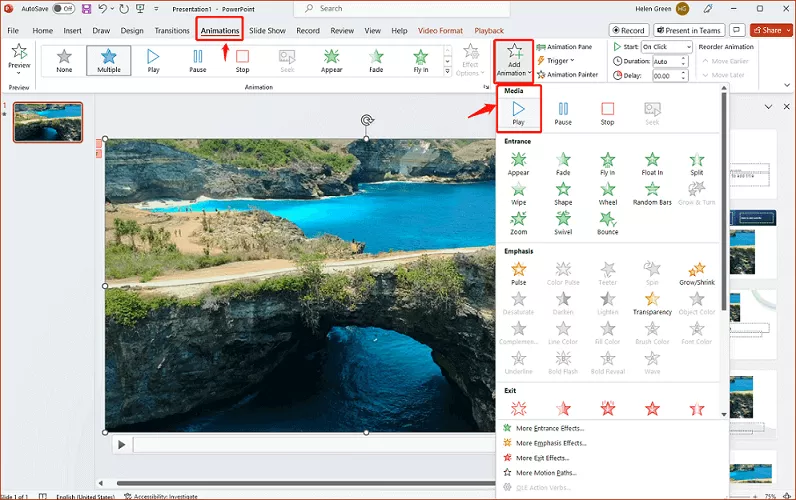Viewport: 796px width, 500px height.
Task: Apply the Bounce entrance effect
Action: (x=607, y=223)
